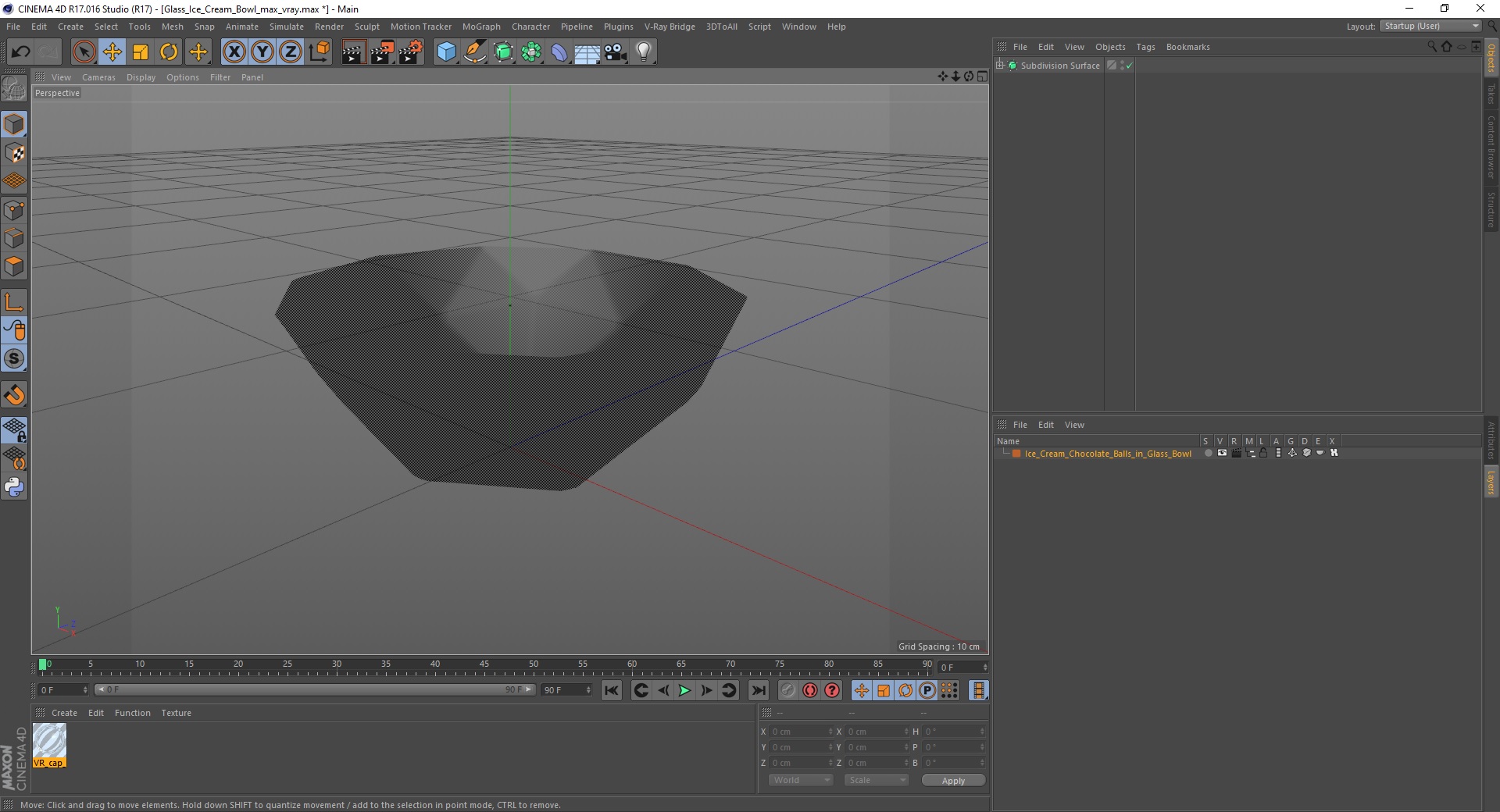Enable Axis mode
This screenshot has width=1500, height=812.
[x=14, y=302]
